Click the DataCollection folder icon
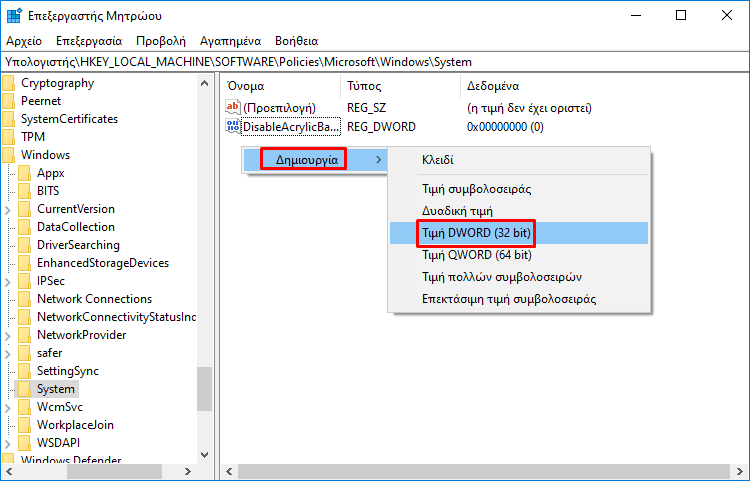The image size is (750, 481). pyautogui.click(x=24, y=227)
